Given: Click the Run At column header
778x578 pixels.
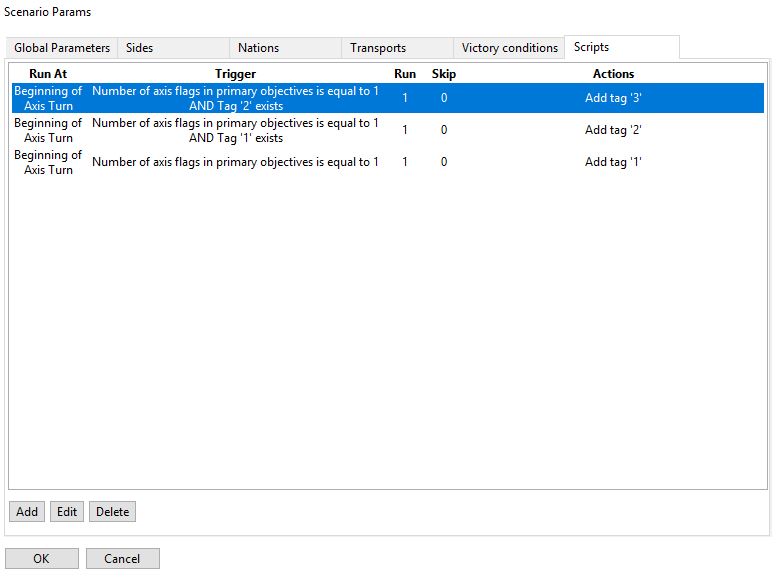Looking at the screenshot, I should [48, 74].
